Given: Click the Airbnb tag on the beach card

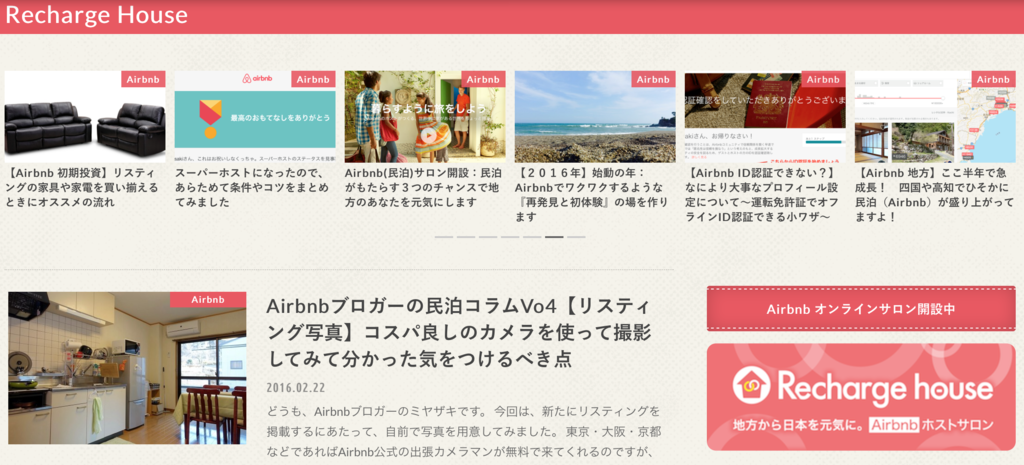Looking at the screenshot, I should [653, 79].
